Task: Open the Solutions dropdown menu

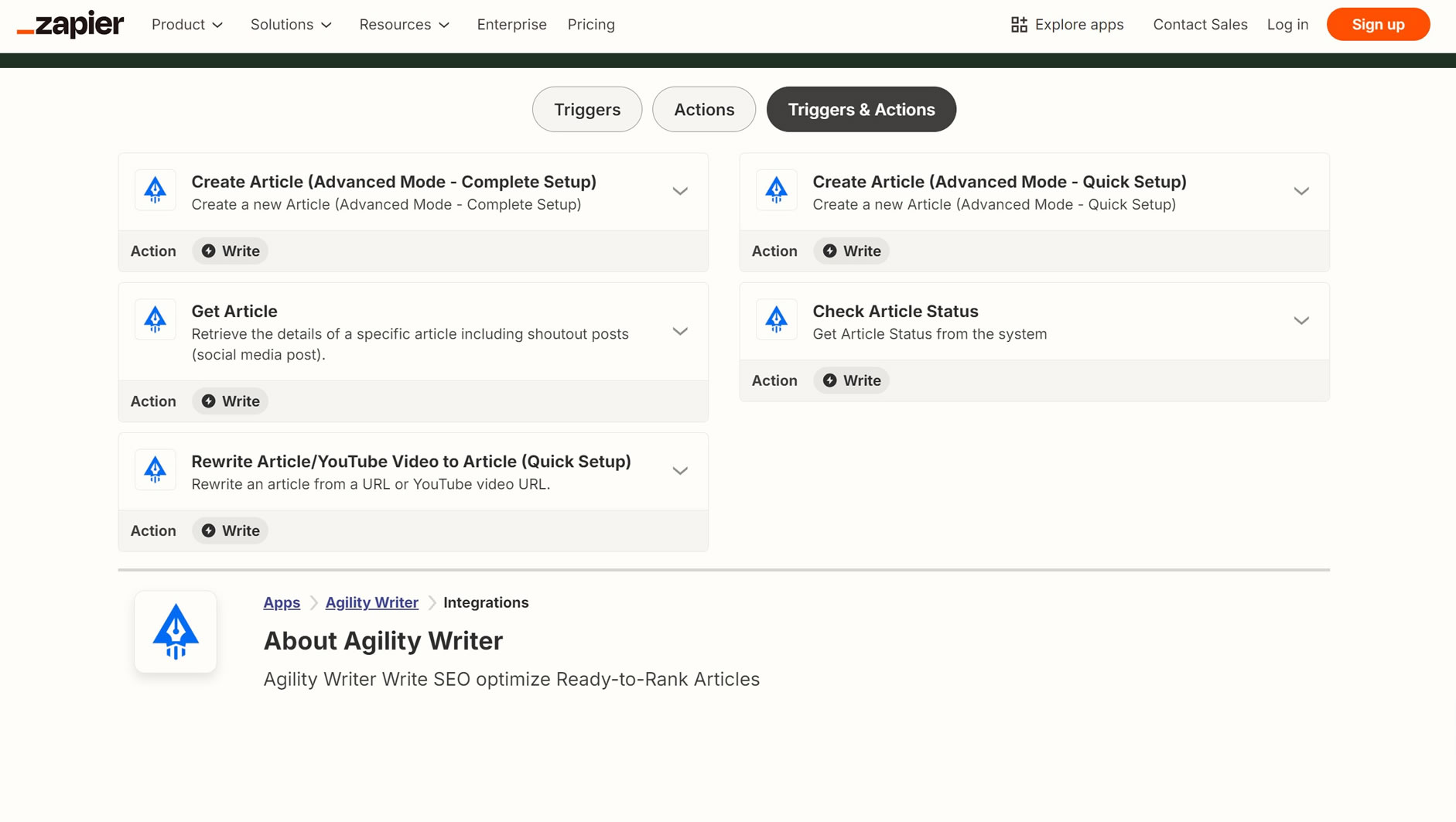Action: 291,25
